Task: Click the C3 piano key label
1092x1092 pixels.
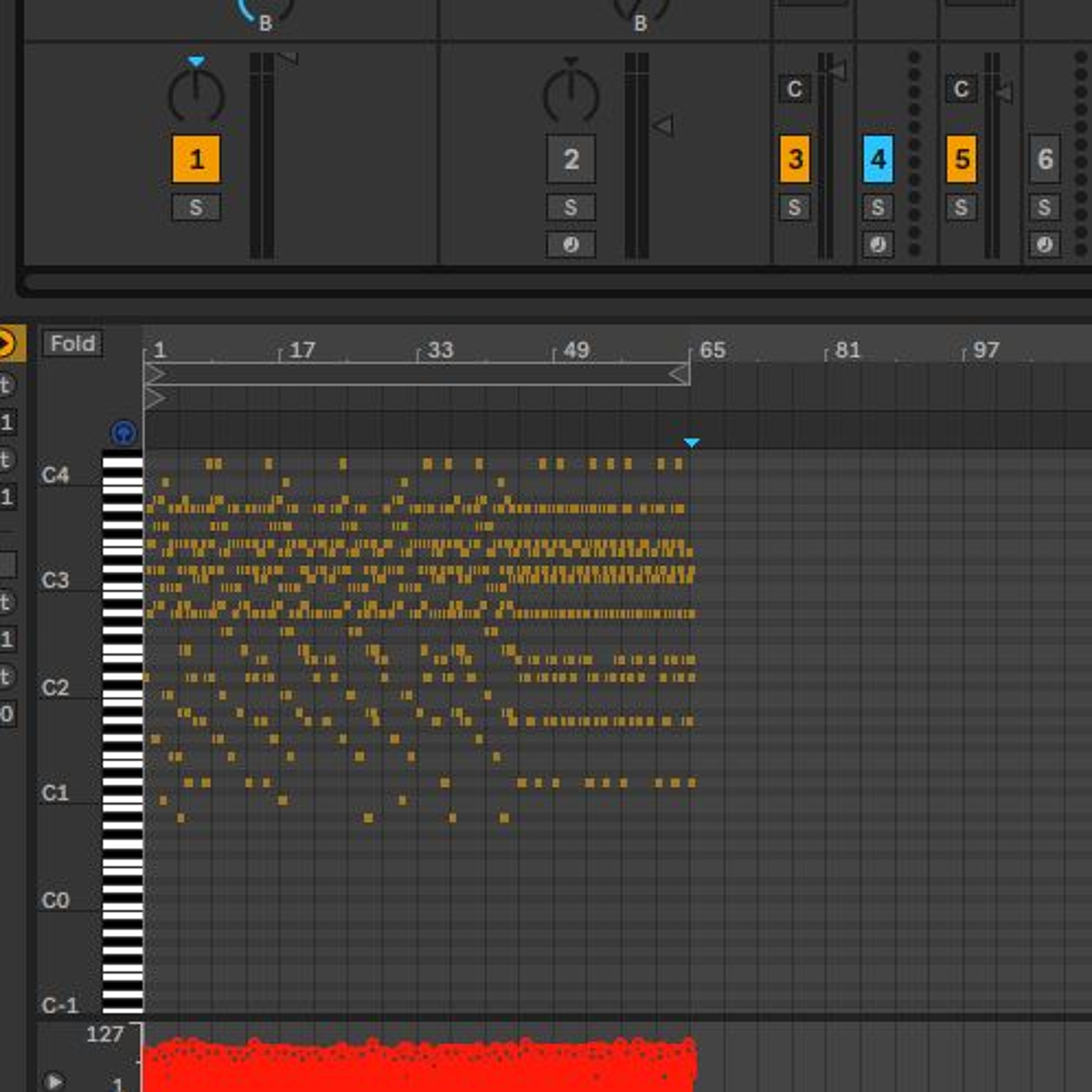Action: (x=55, y=581)
